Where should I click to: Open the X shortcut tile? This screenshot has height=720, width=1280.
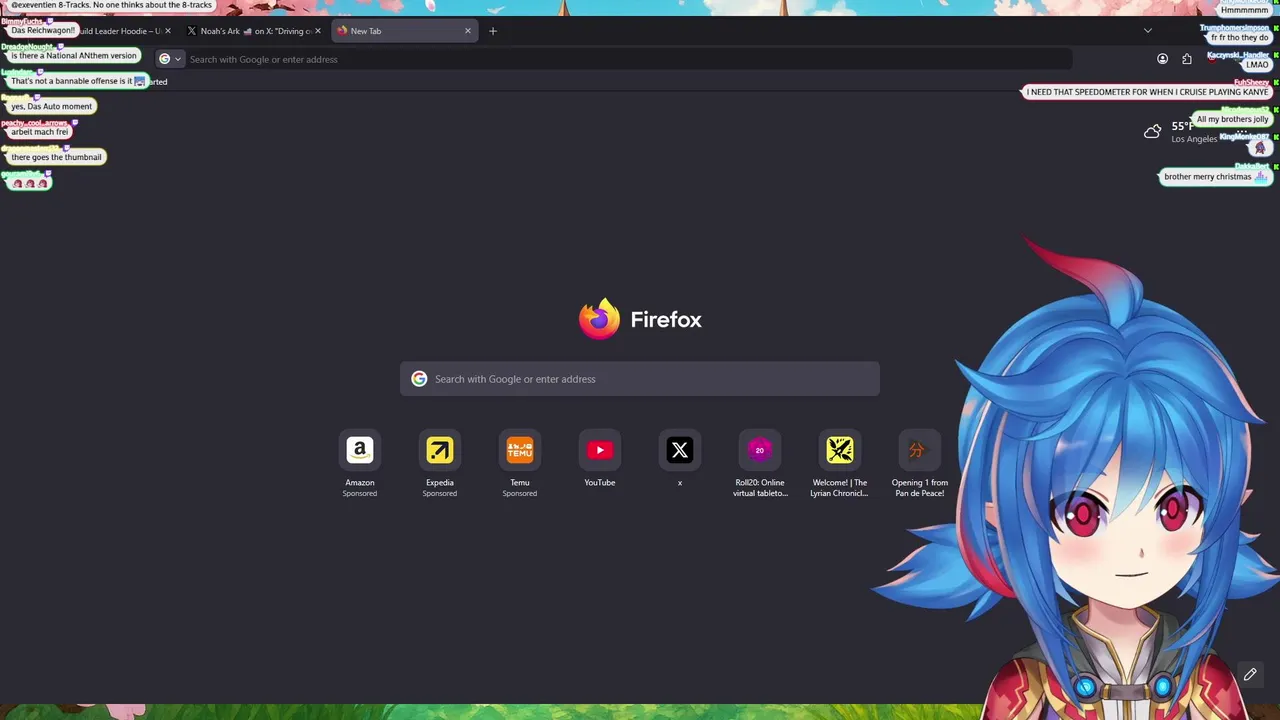click(680, 451)
